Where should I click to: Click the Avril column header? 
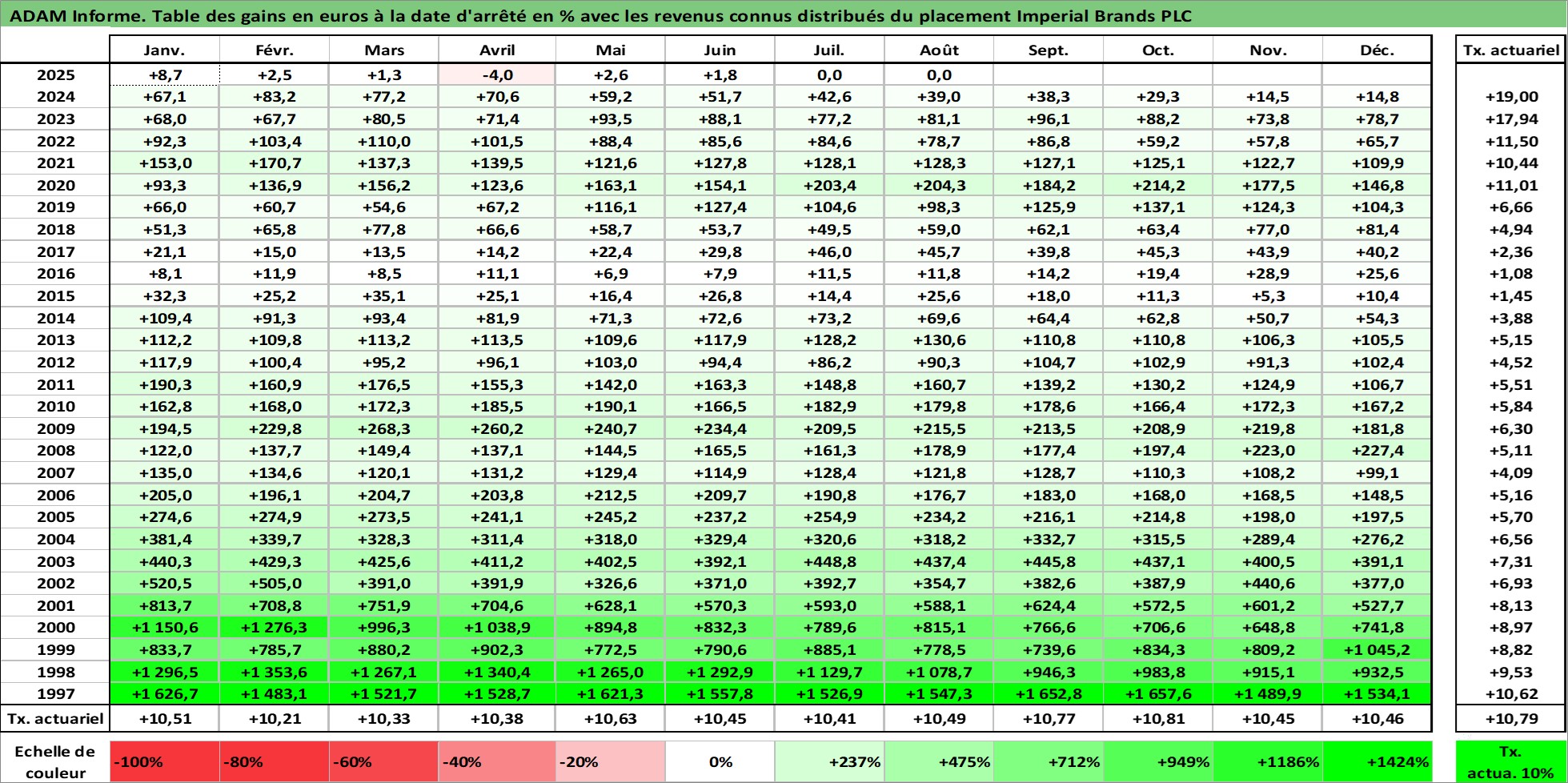497,50
